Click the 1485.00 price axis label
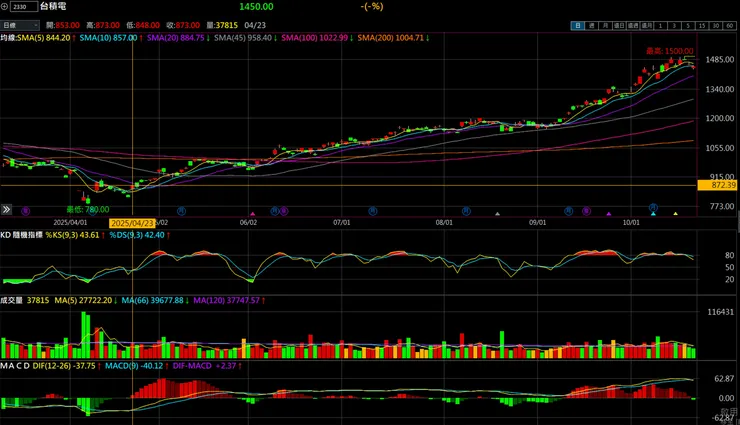740x425 pixels. pyautogui.click(x=720, y=60)
